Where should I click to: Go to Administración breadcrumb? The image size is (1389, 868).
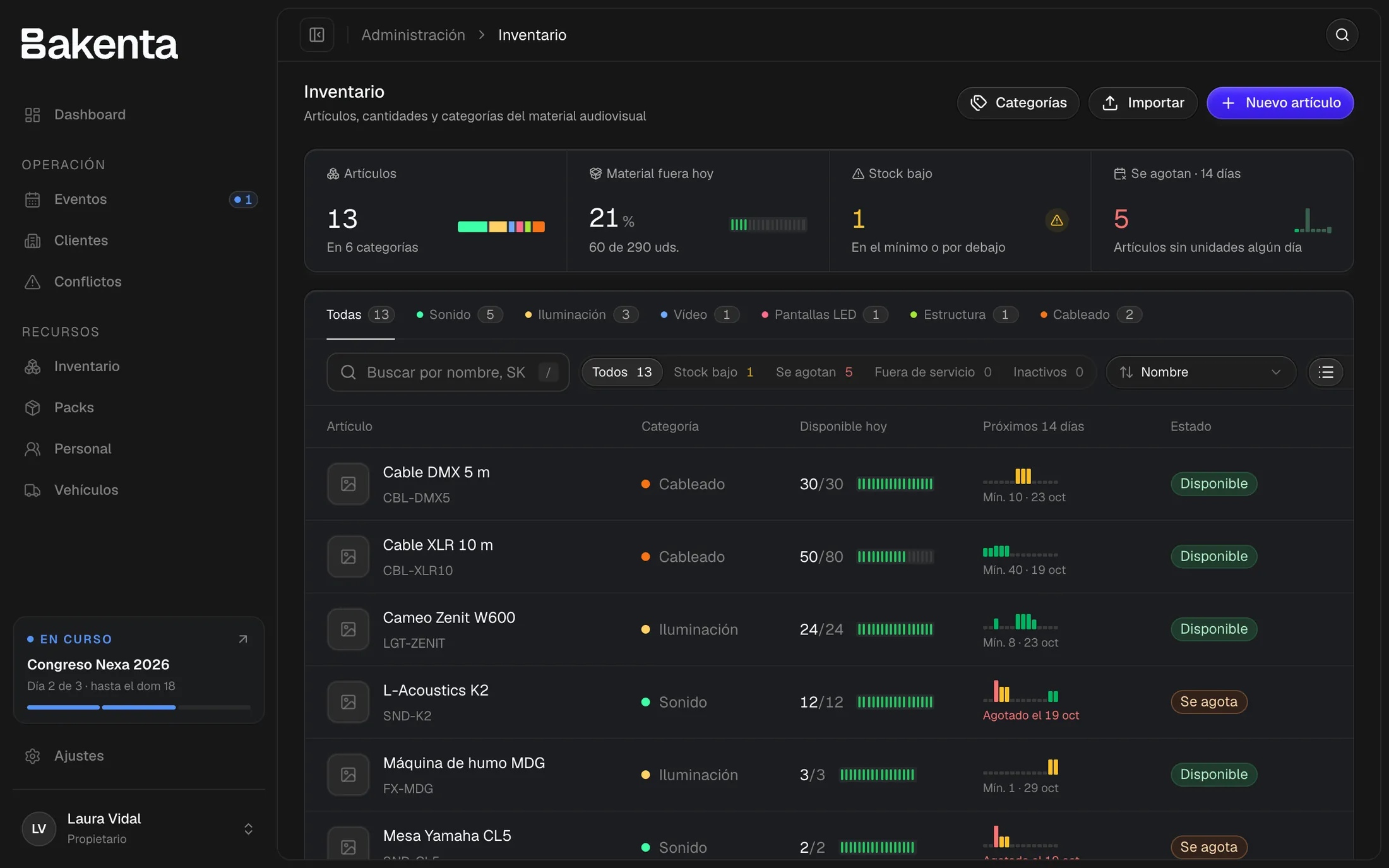pos(413,35)
